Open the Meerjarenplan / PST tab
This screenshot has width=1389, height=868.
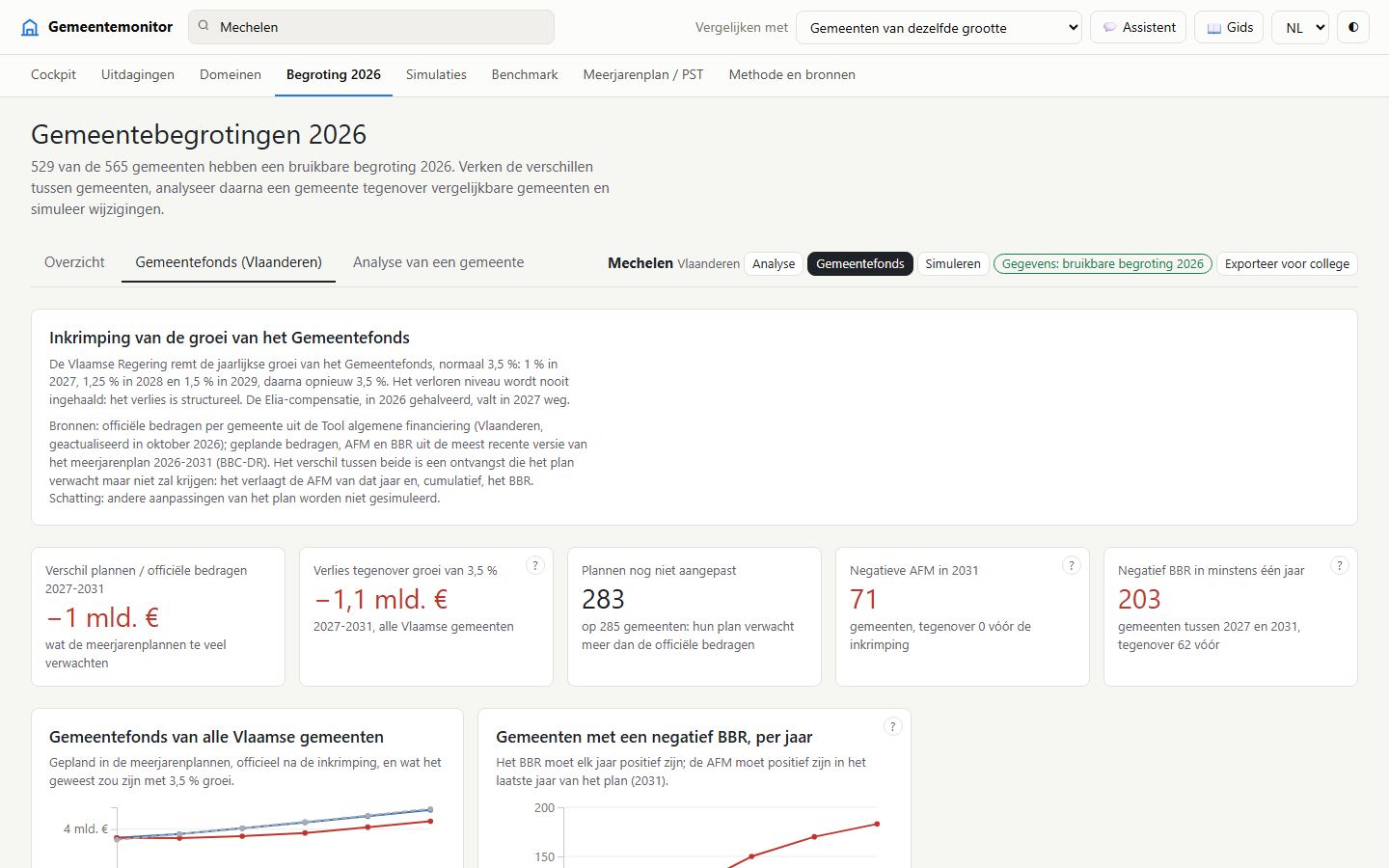click(643, 74)
